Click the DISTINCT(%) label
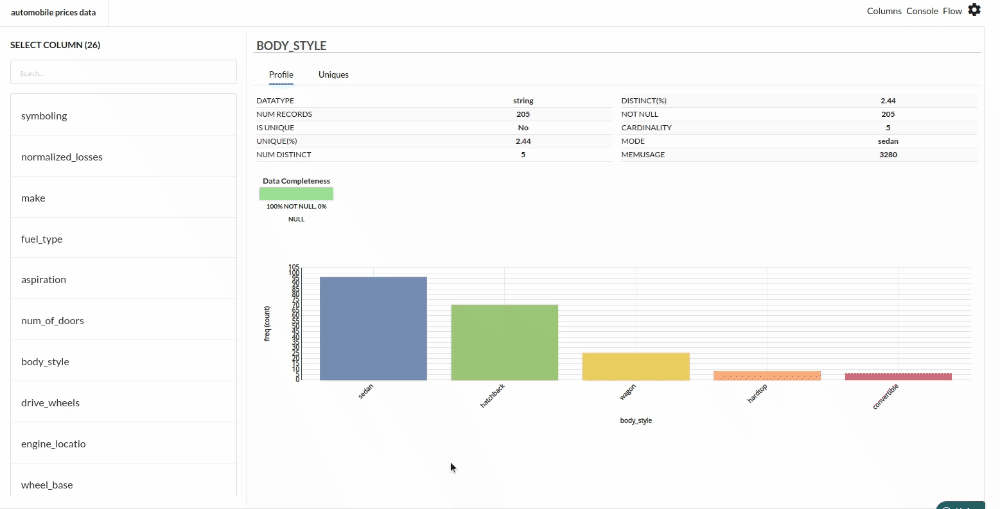The height and width of the screenshot is (509, 1000). coord(643,101)
